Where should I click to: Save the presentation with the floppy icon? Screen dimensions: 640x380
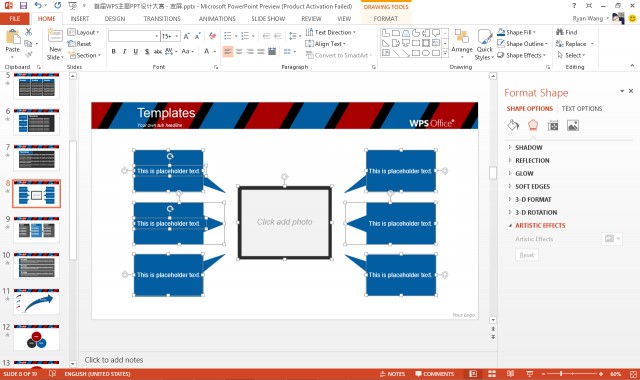point(23,6)
